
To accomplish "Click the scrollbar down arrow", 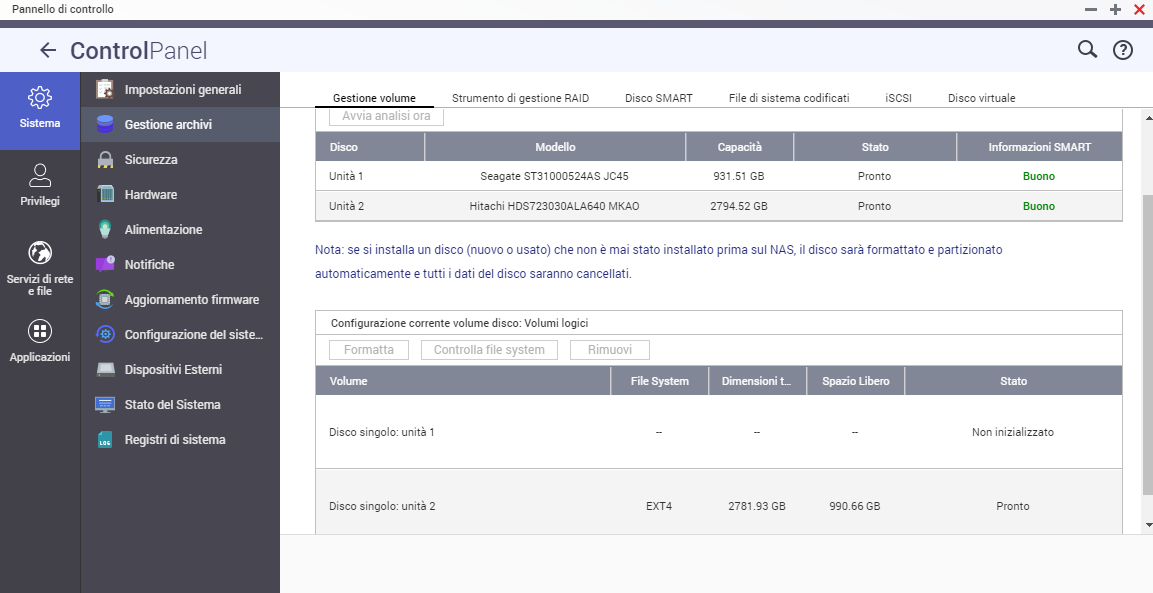I will (x=1147, y=525).
